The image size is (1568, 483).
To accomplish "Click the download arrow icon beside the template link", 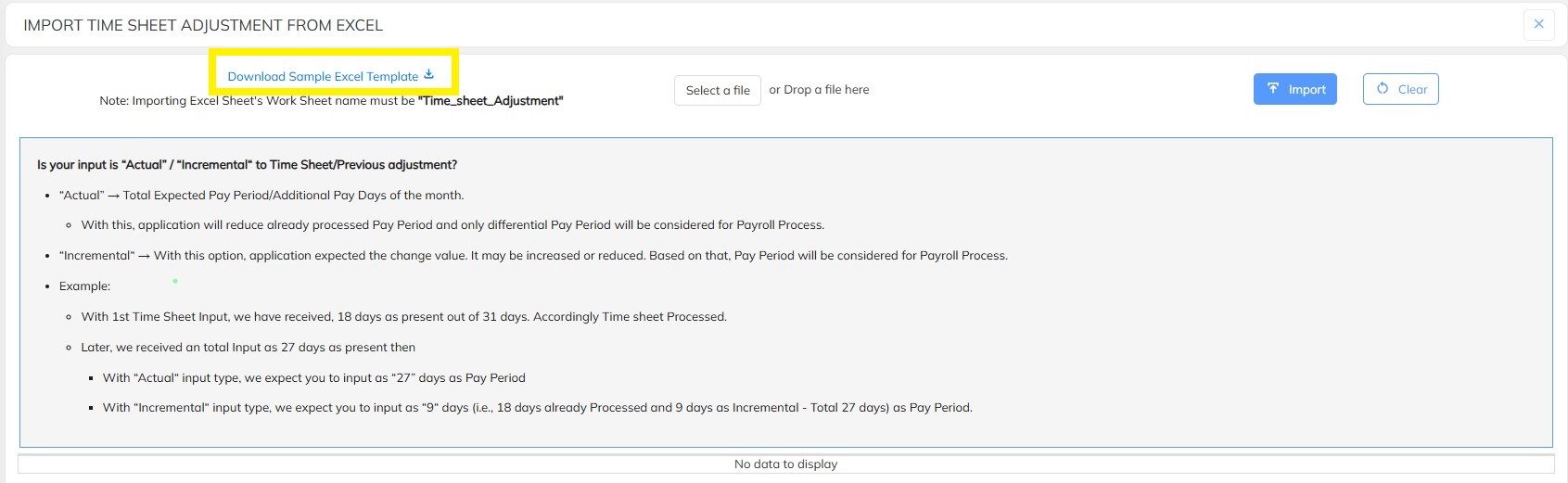I will (428, 75).
